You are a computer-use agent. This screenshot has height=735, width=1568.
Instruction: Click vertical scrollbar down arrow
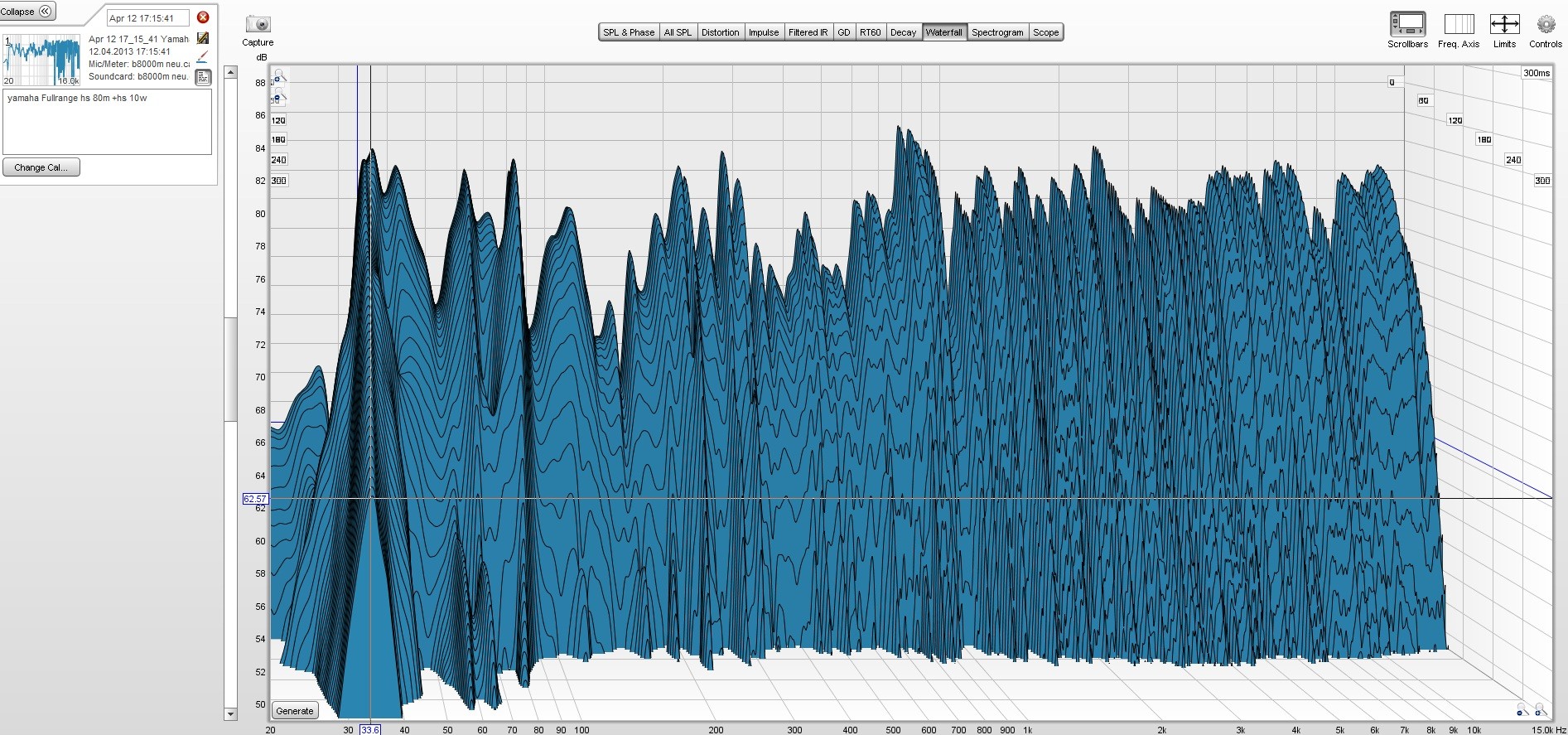(230, 713)
